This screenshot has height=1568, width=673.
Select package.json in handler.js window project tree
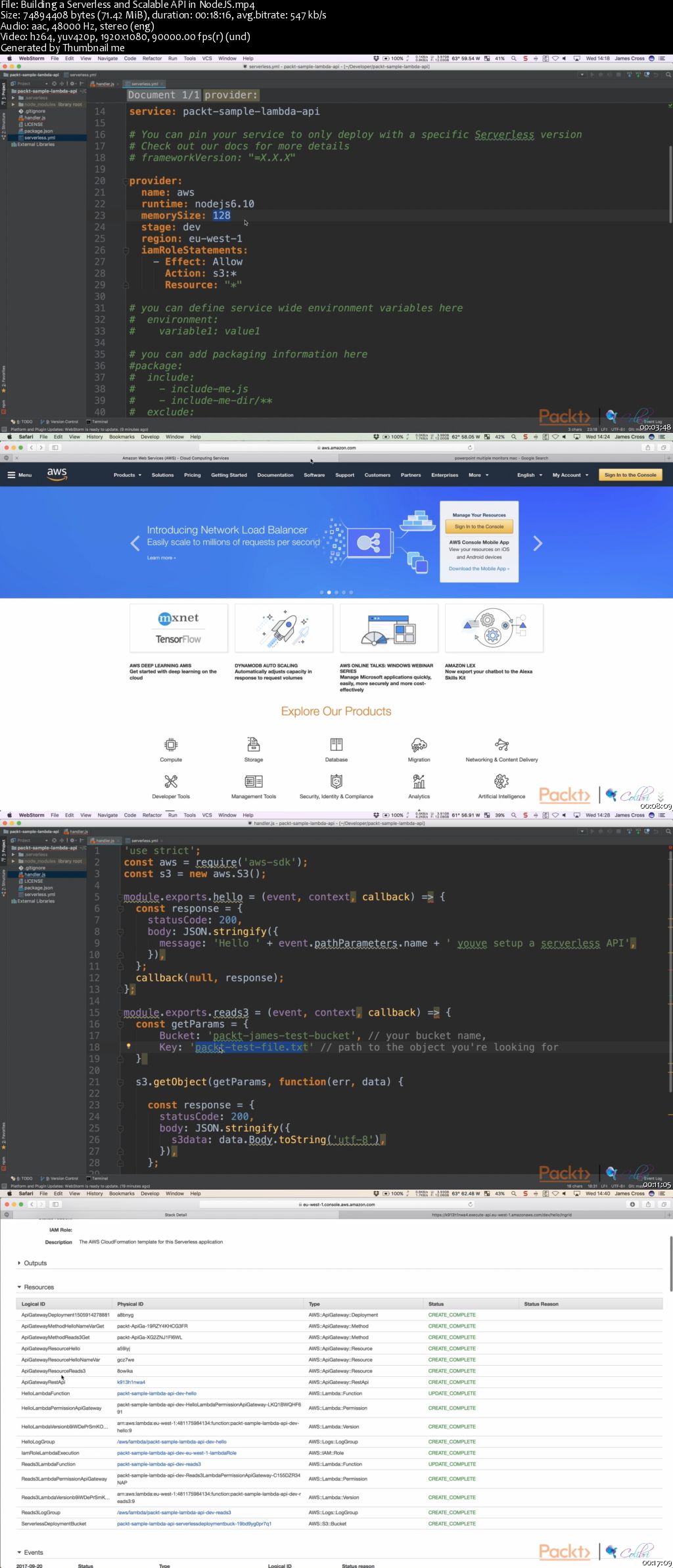click(x=38, y=887)
